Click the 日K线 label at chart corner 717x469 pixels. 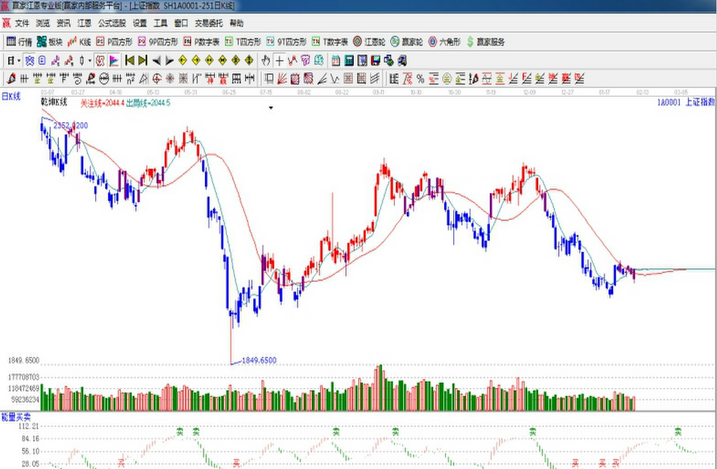tap(12, 95)
